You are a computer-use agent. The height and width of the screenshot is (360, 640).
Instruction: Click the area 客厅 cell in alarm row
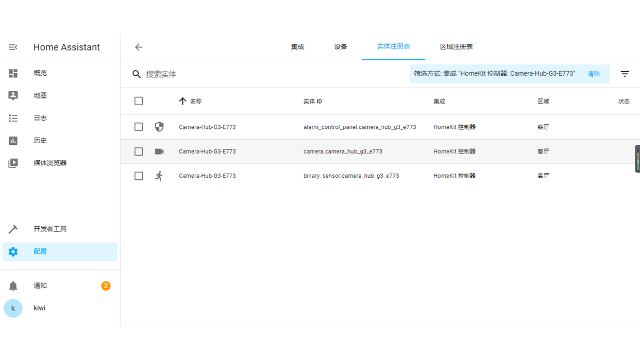(x=543, y=127)
